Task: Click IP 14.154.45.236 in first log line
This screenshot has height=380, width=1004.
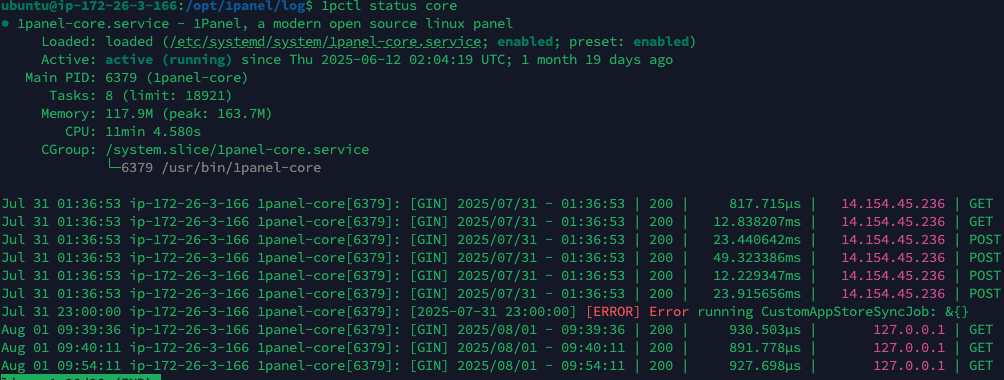Action: [893, 204]
